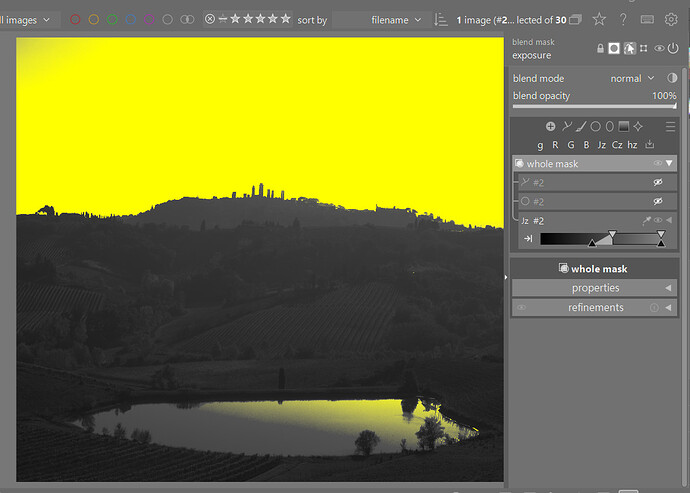Toggle the overlapping-circles color label operator

(x=187, y=19)
